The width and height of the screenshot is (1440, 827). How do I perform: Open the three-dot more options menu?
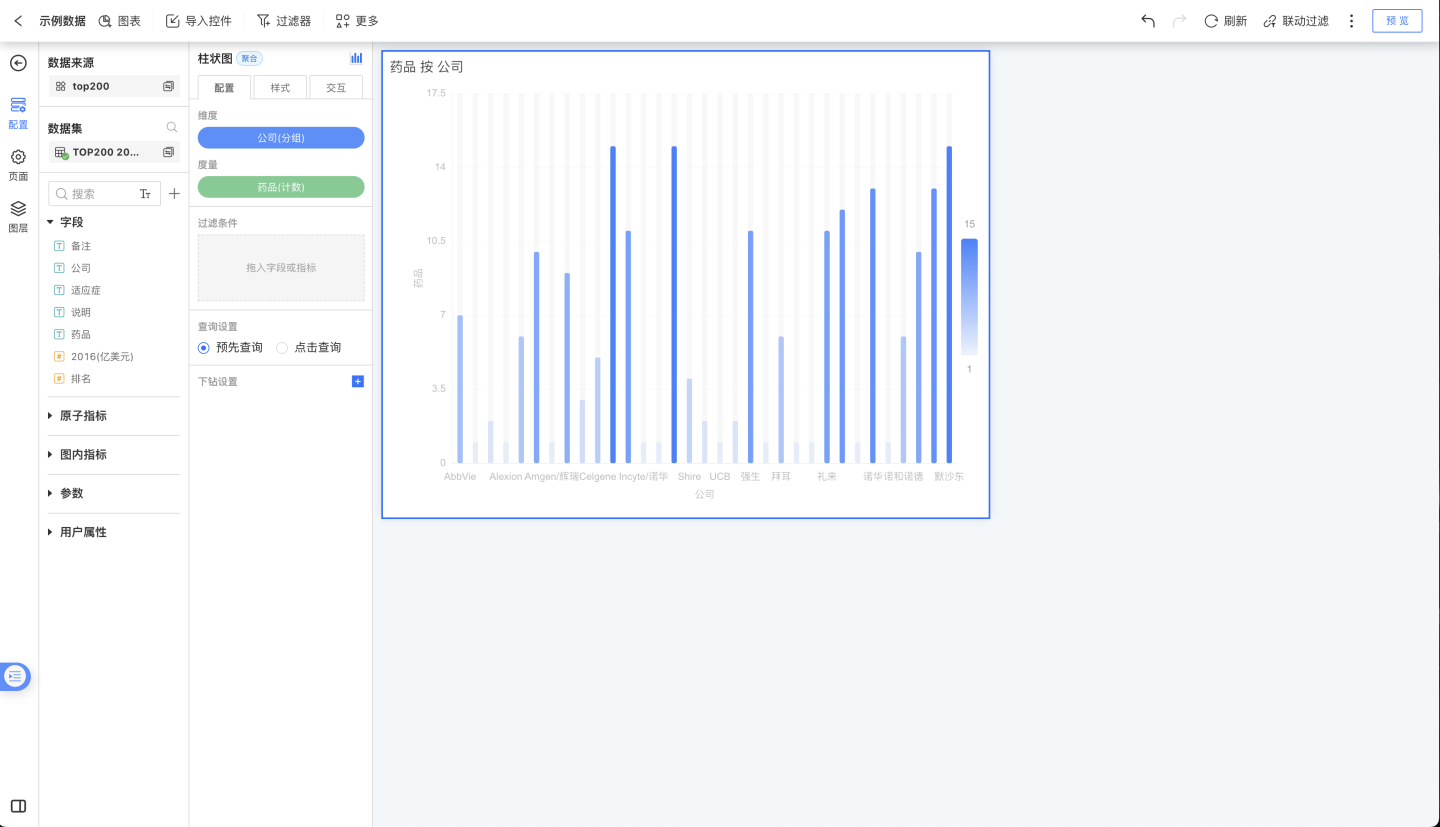1351,21
